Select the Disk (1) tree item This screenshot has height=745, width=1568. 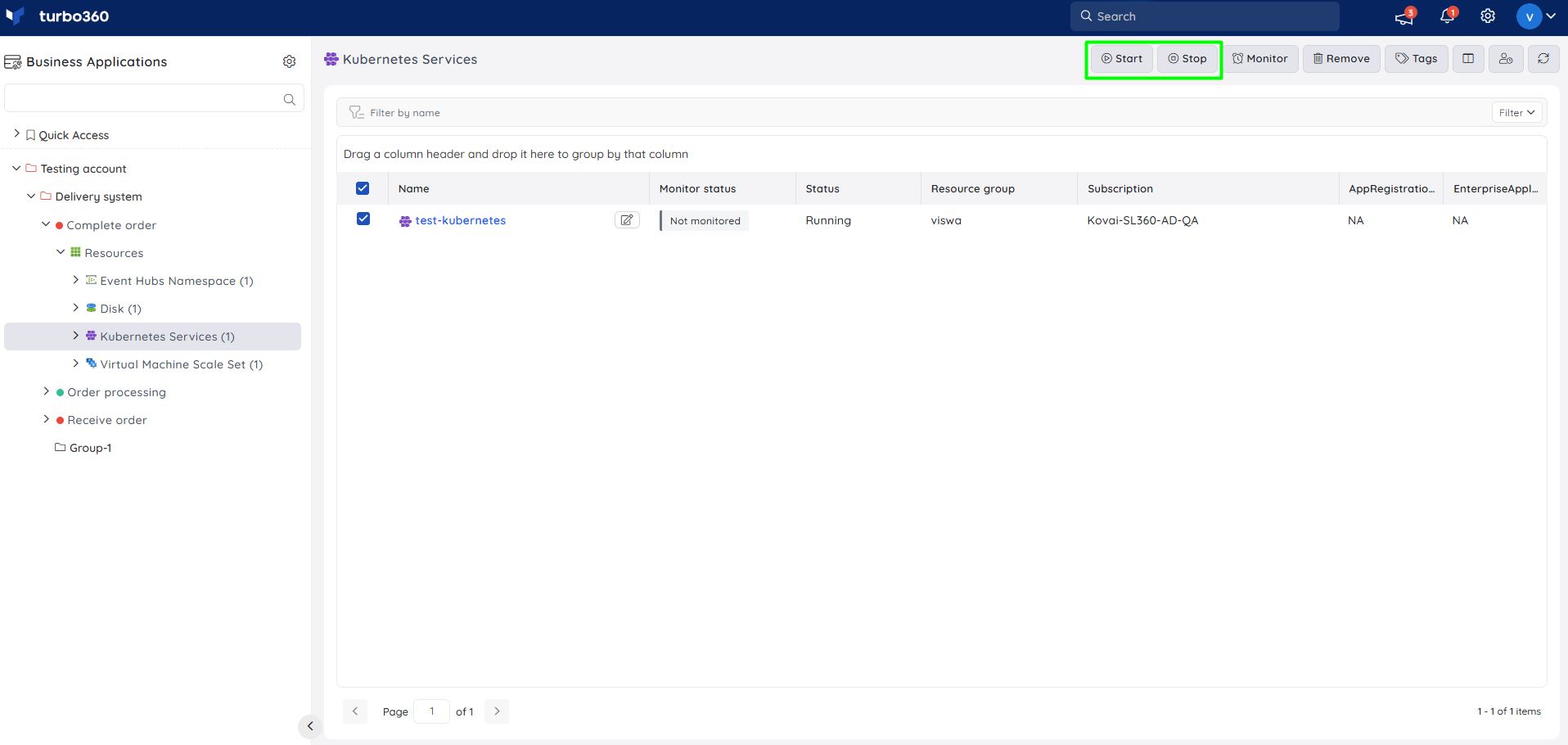121,309
